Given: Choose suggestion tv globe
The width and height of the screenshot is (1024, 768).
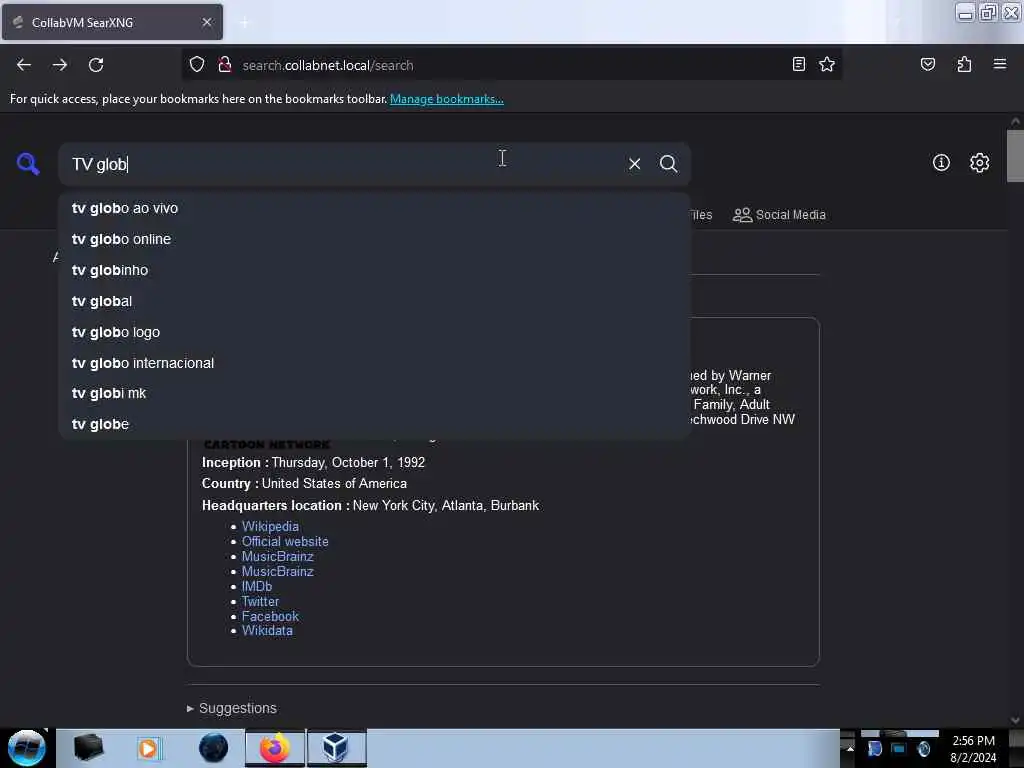Looking at the screenshot, I should tap(374, 424).
